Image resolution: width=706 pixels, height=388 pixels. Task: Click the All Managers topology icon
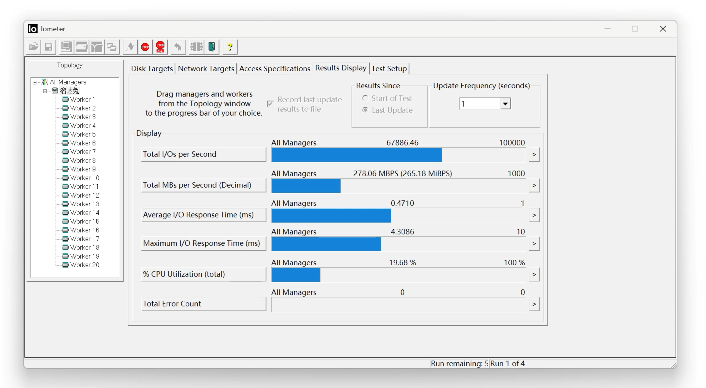(x=45, y=82)
